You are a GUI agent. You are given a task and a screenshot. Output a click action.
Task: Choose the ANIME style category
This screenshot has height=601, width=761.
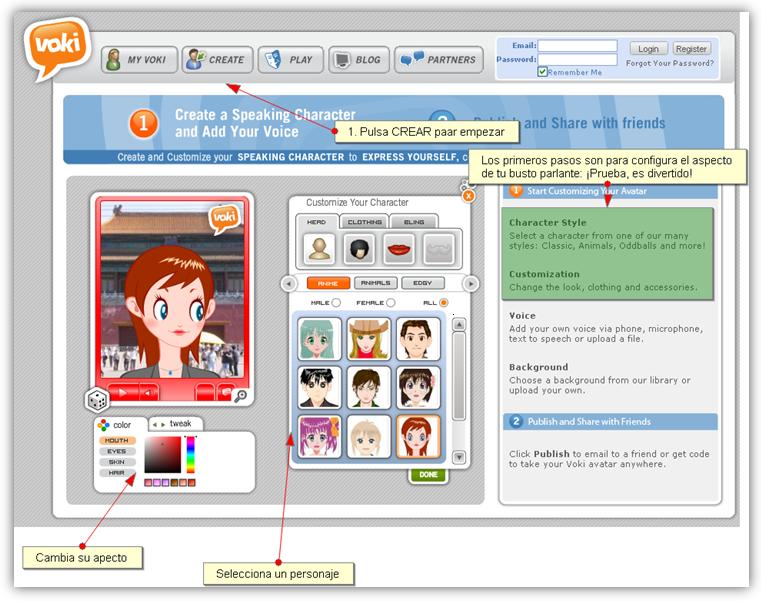pos(329,283)
